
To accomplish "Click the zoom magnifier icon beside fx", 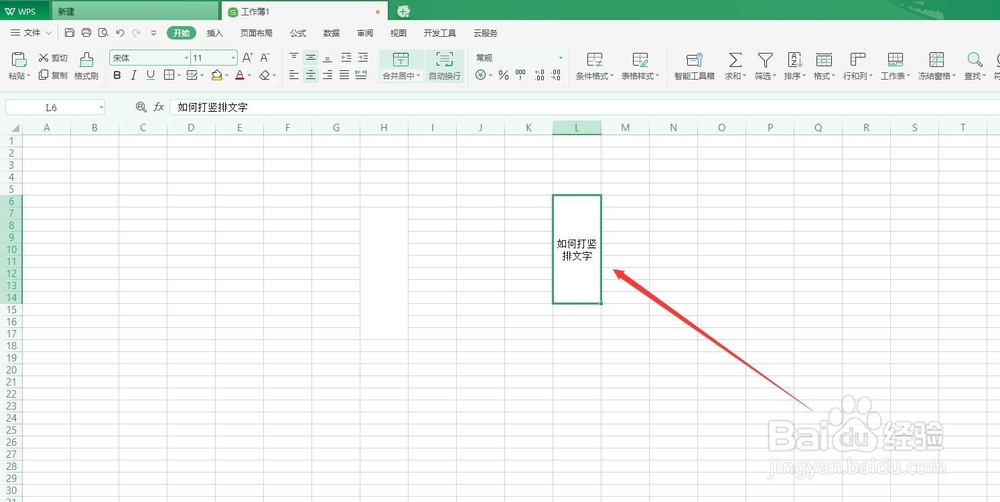I will point(141,107).
